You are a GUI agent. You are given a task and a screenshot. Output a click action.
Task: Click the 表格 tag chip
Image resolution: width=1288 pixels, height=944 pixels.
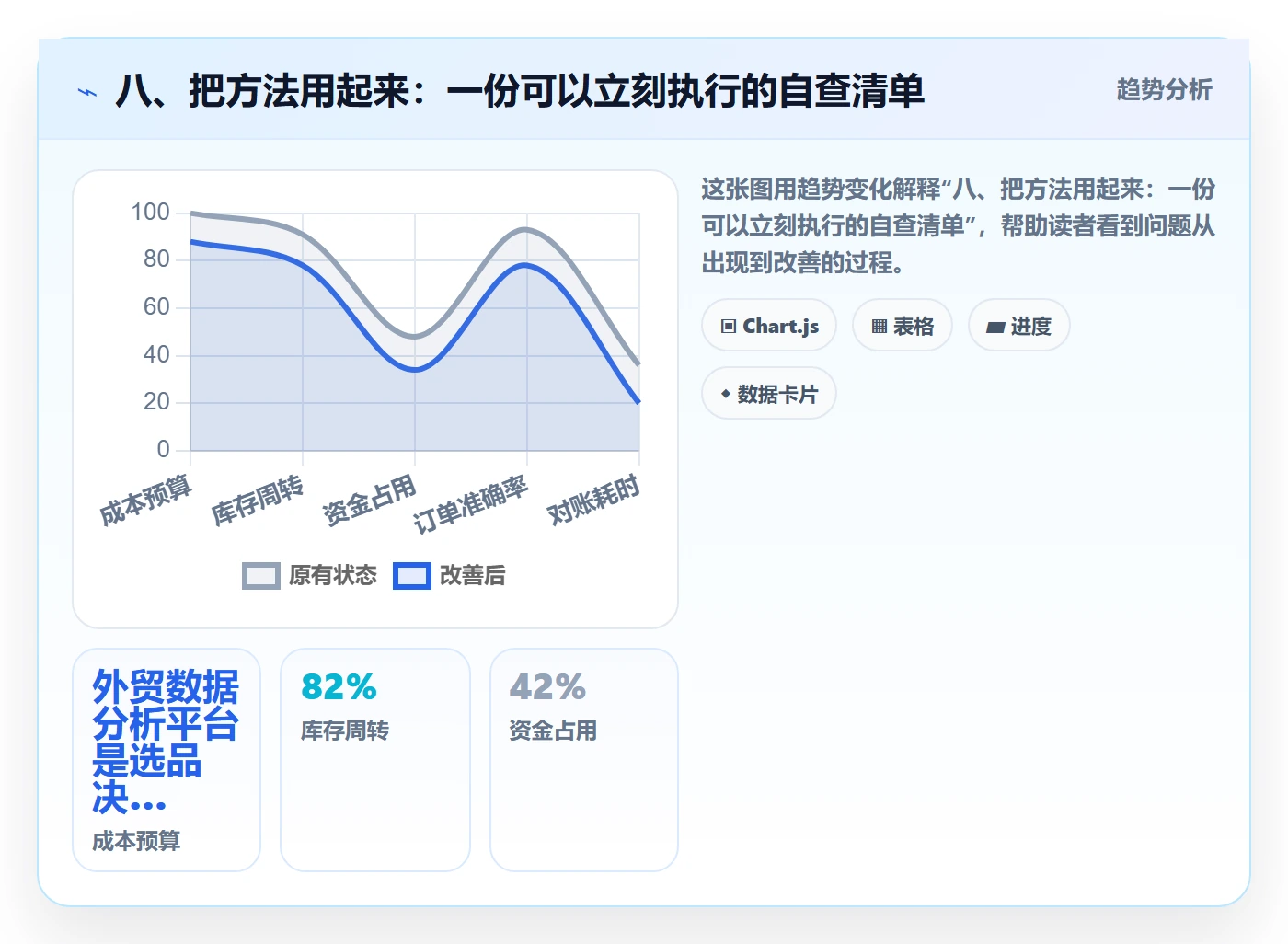coord(903,326)
